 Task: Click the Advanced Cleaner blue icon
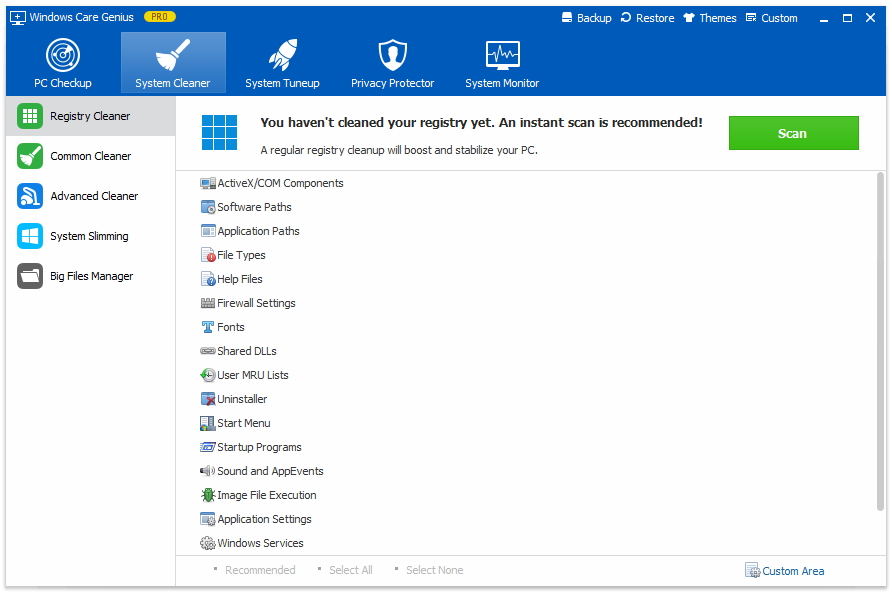[30, 196]
